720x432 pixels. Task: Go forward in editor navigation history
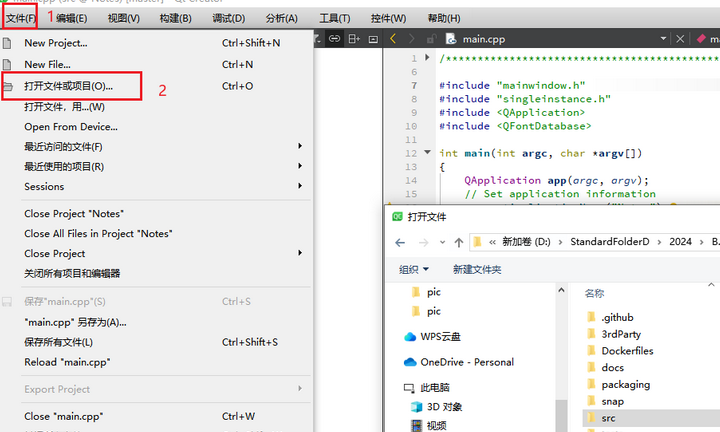coord(411,39)
